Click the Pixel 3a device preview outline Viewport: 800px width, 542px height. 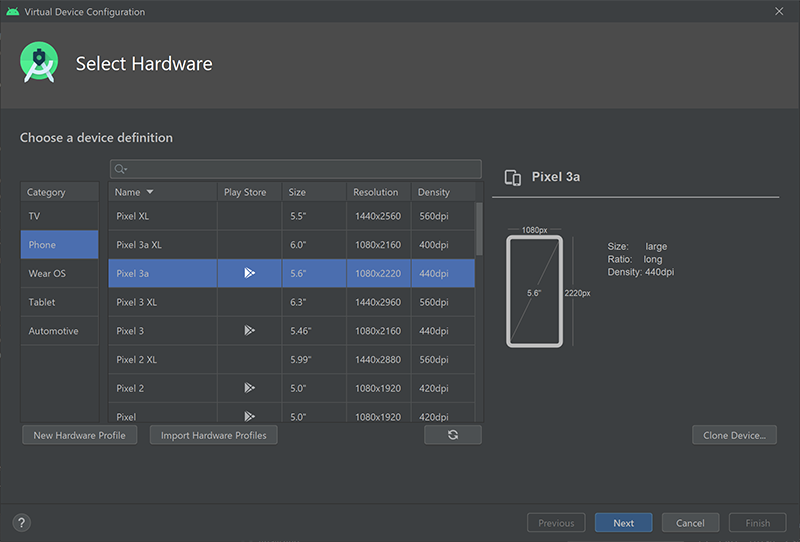point(534,291)
